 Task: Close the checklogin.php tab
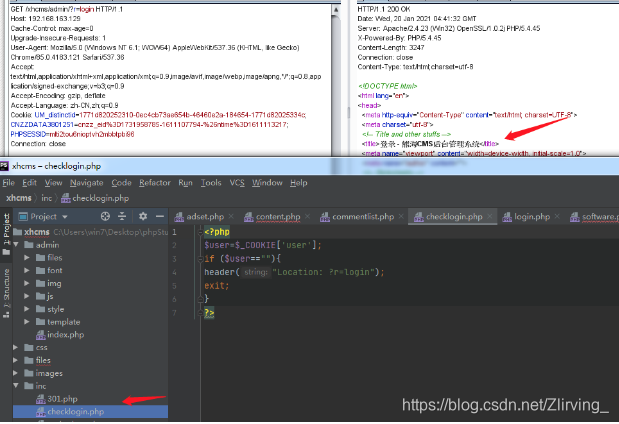point(490,216)
